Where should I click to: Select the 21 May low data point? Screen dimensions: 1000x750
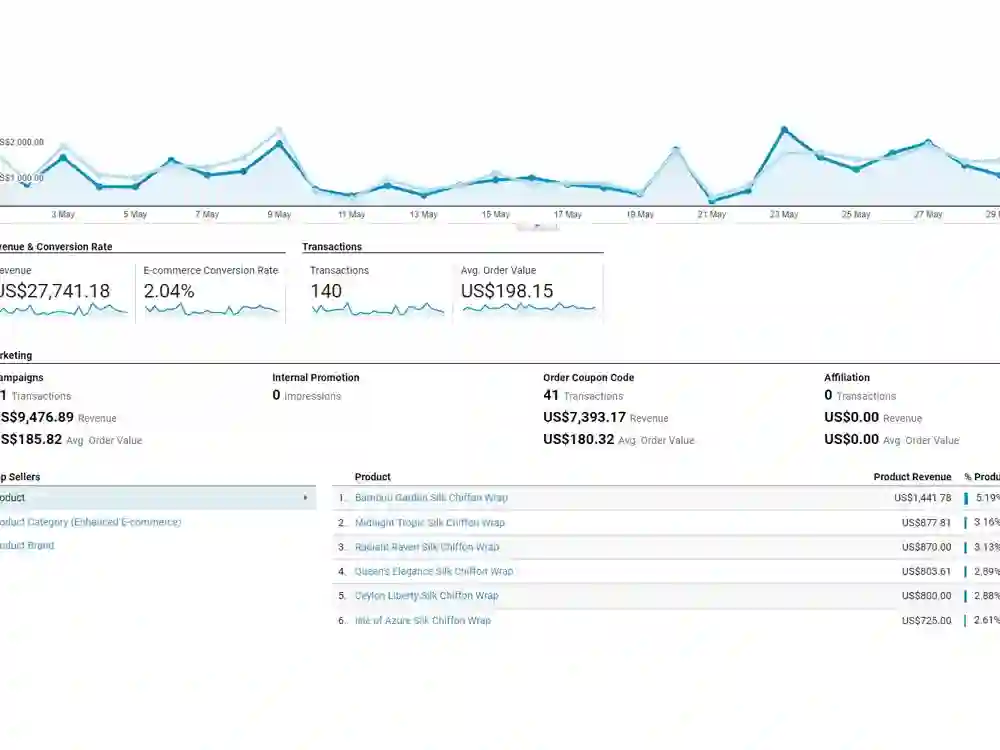click(x=712, y=201)
